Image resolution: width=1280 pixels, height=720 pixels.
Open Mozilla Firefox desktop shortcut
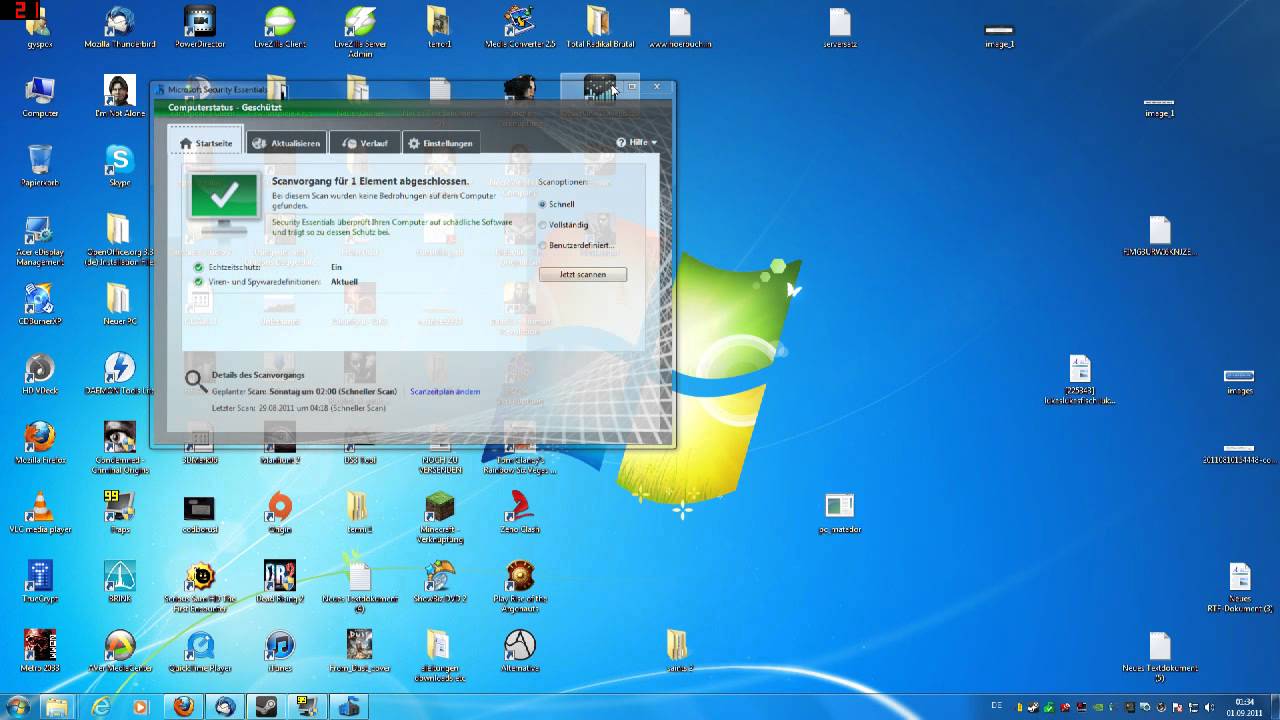[x=40, y=443]
